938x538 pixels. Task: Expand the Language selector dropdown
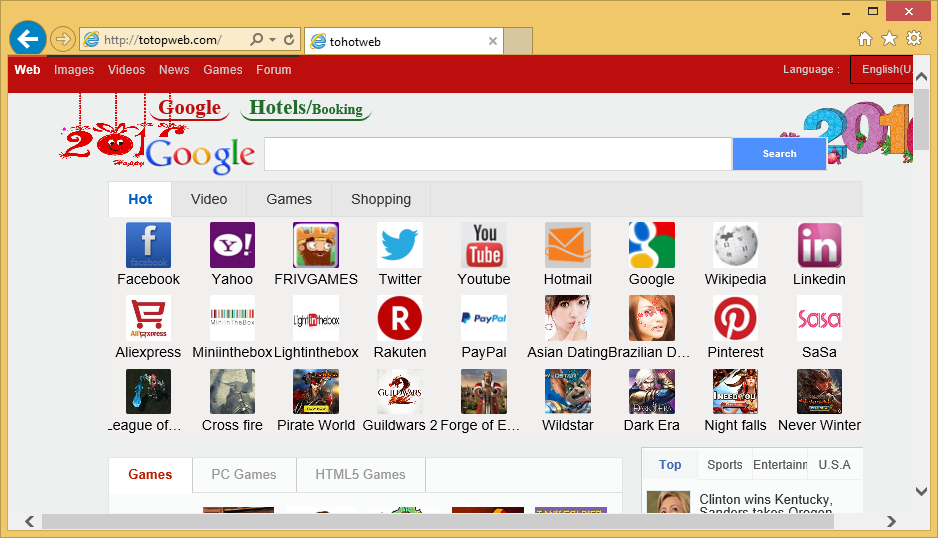coord(884,70)
